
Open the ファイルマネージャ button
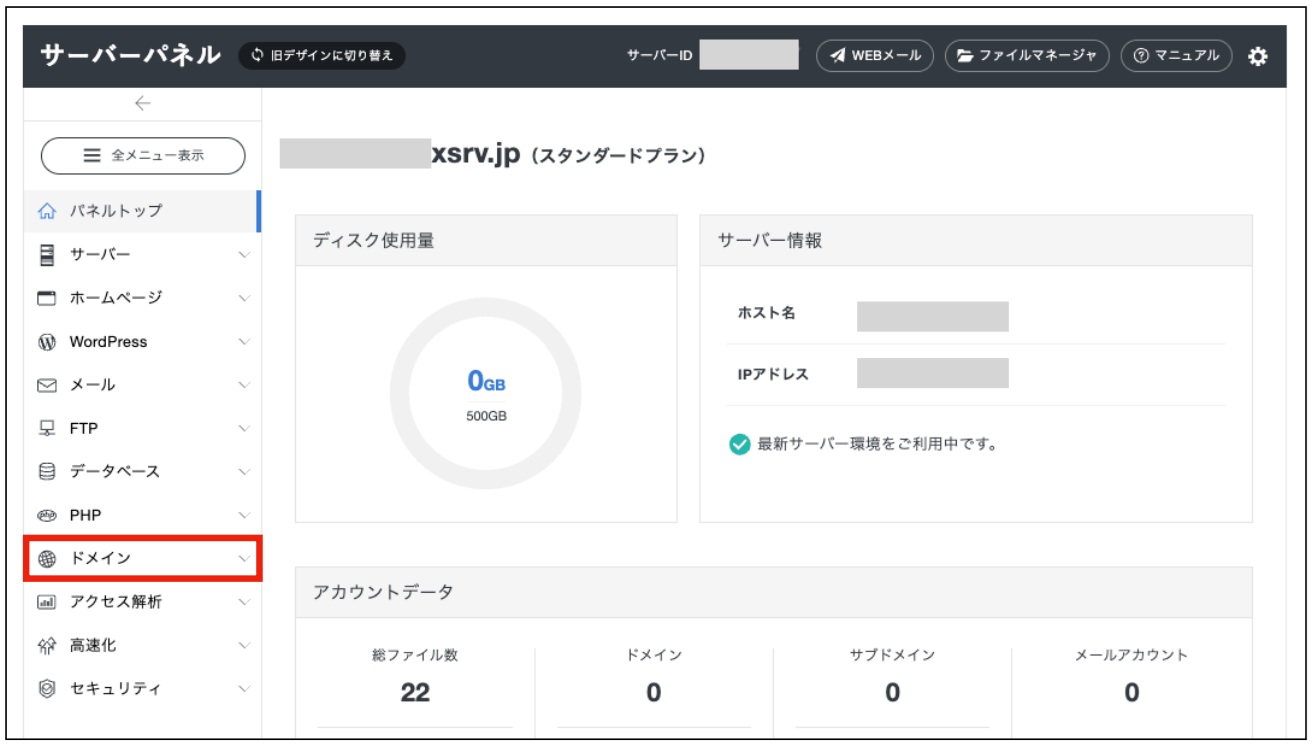(x=1027, y=56)
